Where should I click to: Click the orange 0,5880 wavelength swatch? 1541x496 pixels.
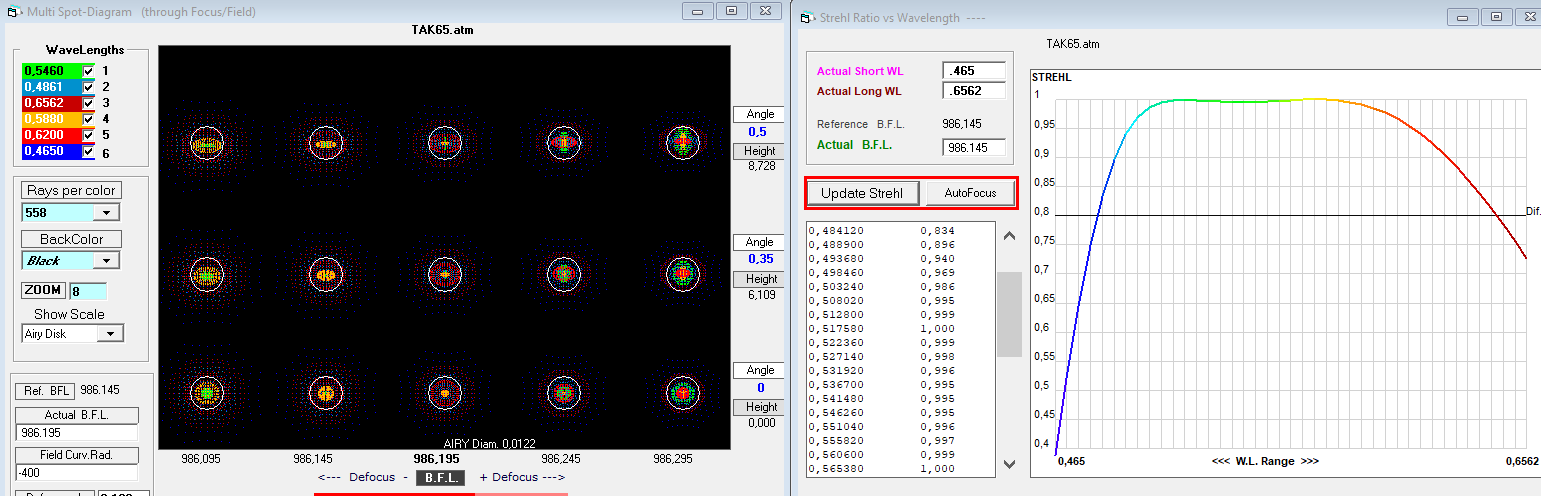pyautogui.click(x=52, y=119)
